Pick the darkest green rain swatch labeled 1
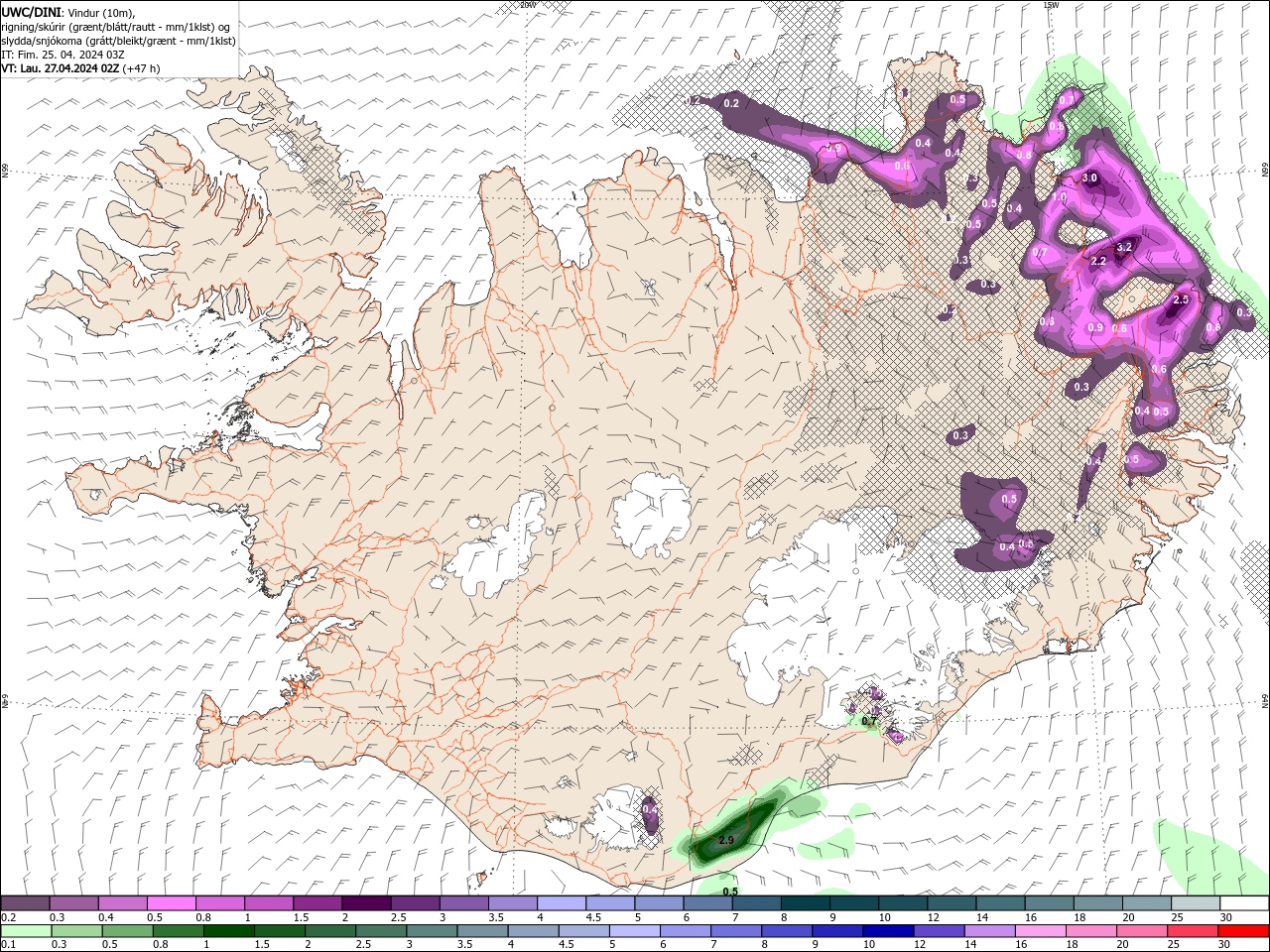Image resolution: width=1270 pixels, height=952 pixels. (x=228, y=931)
